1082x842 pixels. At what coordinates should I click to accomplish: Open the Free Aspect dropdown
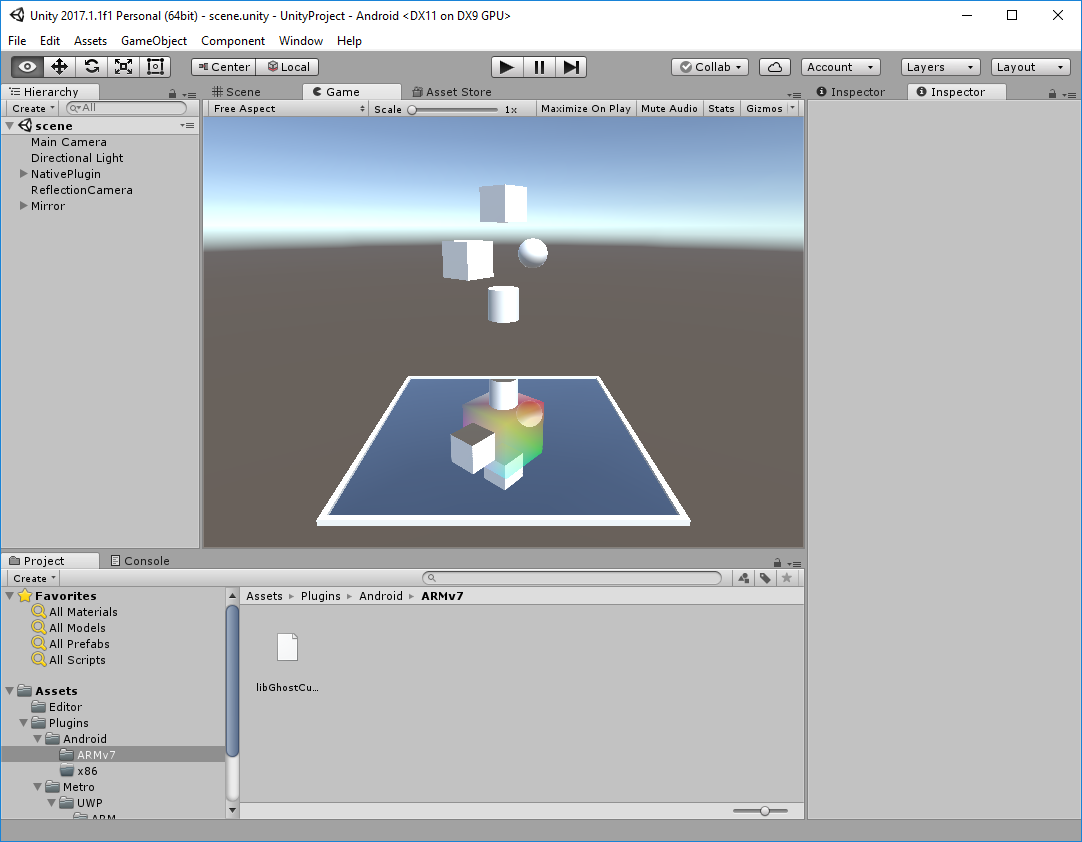[x=288, y=108]
